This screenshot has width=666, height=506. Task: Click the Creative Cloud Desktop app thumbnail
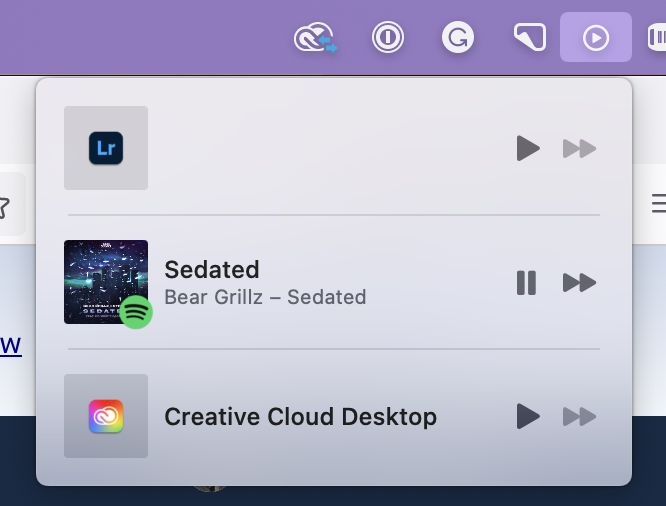[106, 416]
